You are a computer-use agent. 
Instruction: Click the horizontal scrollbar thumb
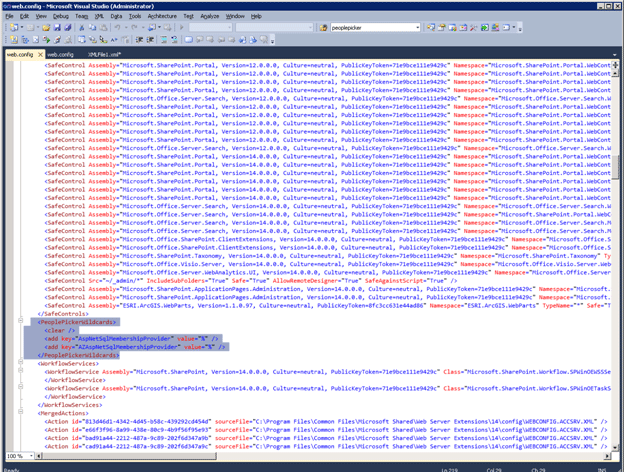pyautogui.click(x=129, y=456)
